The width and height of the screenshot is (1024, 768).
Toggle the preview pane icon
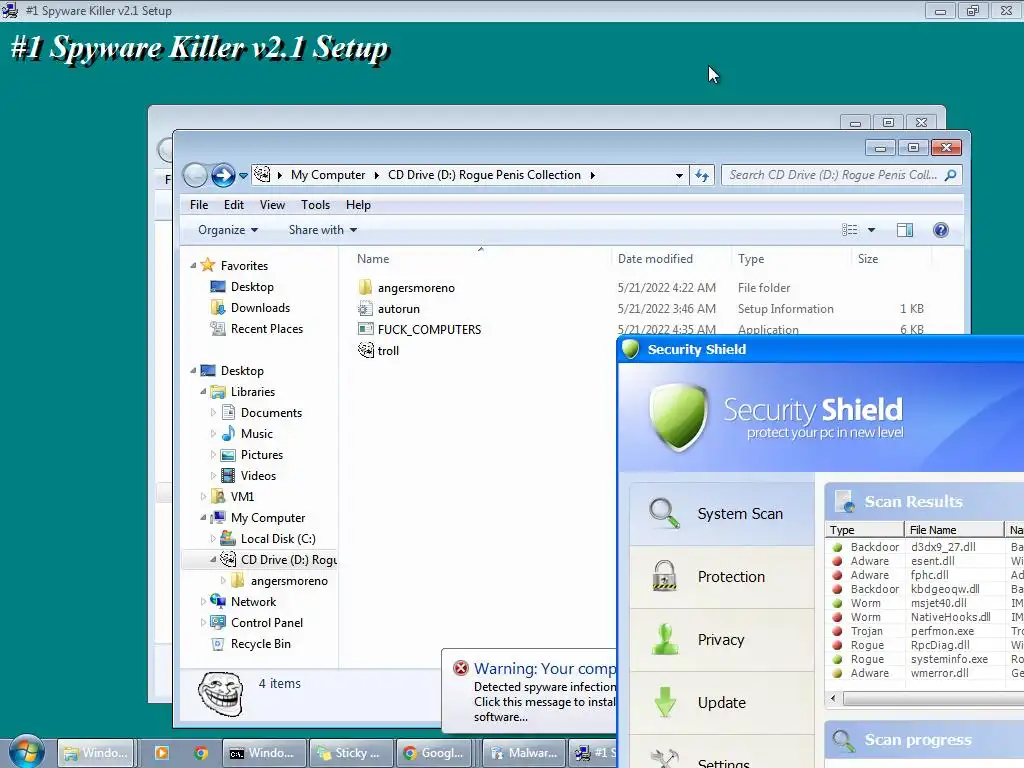905,230
